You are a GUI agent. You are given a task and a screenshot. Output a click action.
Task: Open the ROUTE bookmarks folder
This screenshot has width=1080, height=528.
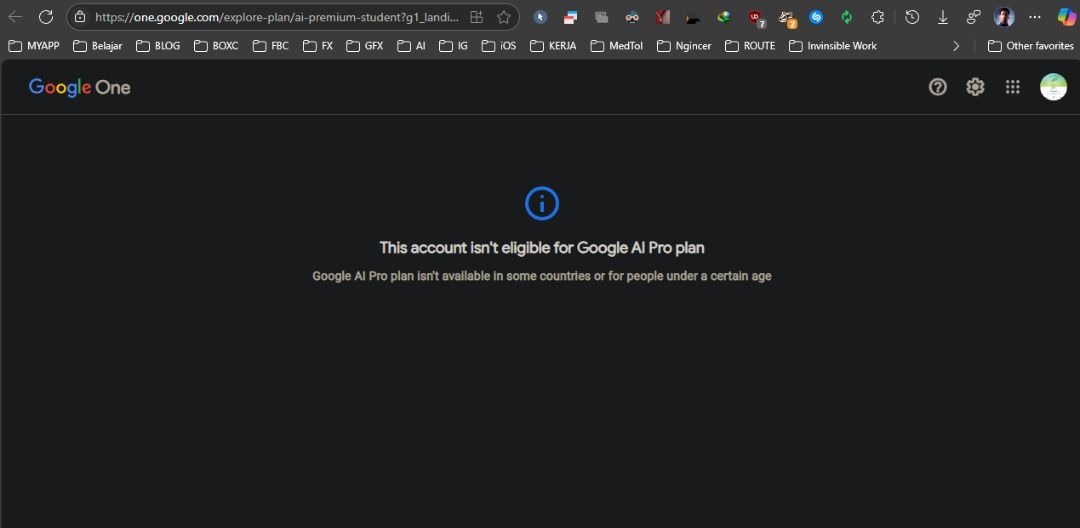pos(750,45)
